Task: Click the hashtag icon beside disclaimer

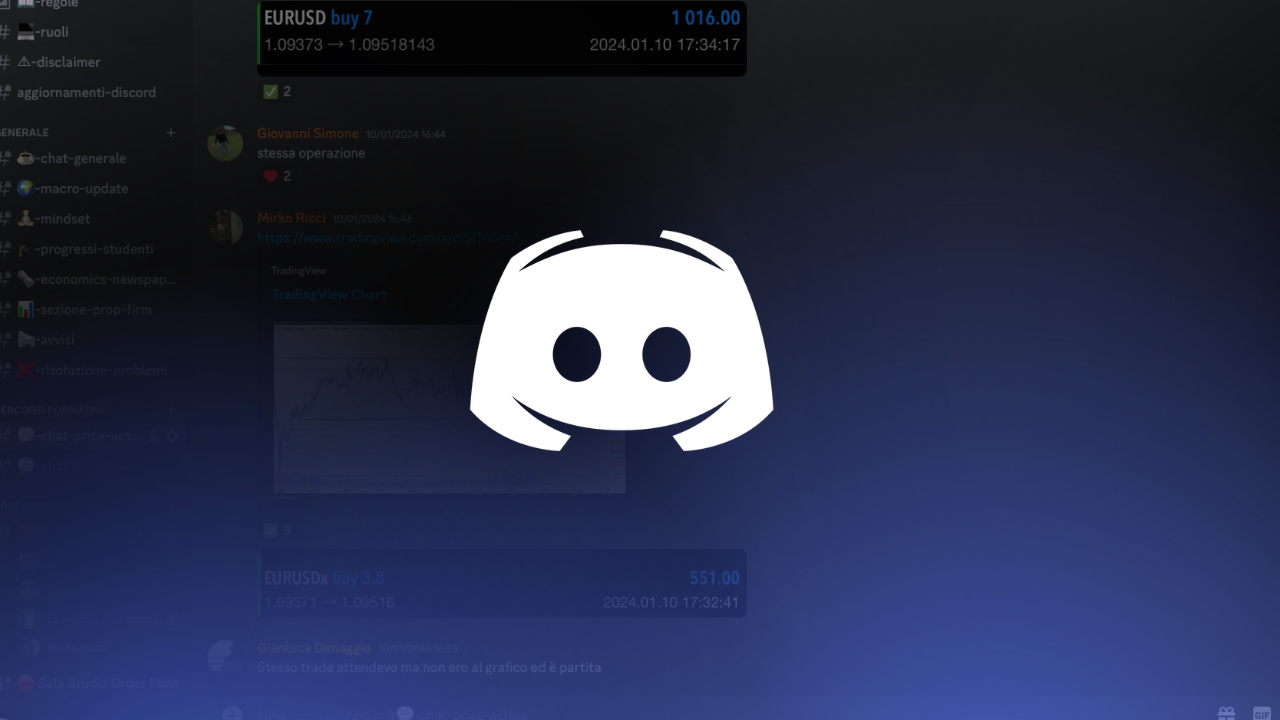Action: point(5,62)
